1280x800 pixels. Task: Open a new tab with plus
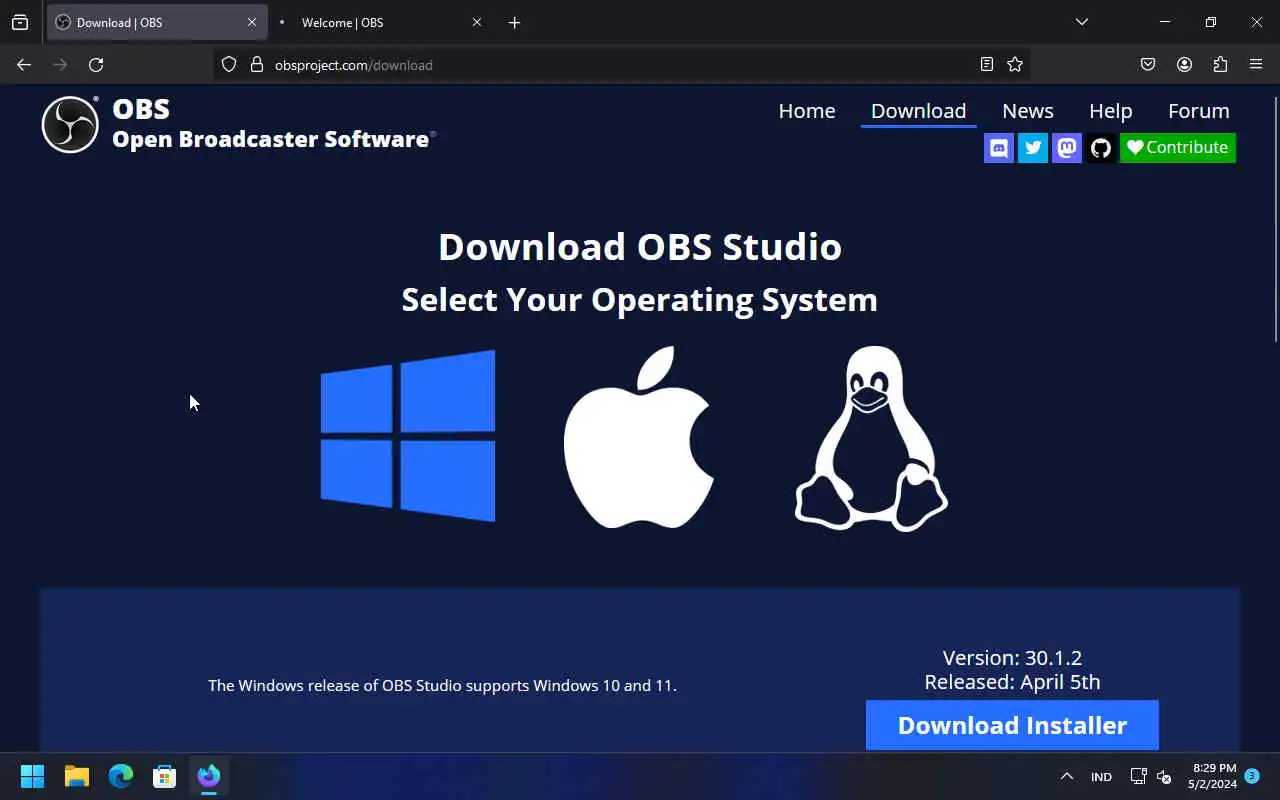(514, 22)
